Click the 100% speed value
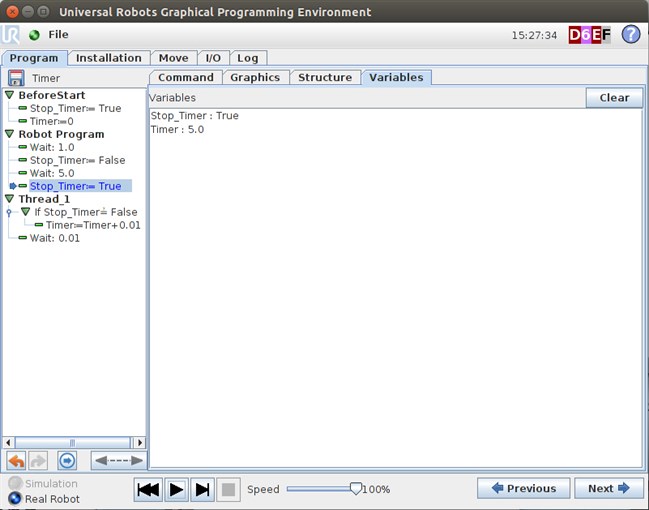Viewport: 649px width, 510px height. [x=376, y=489]
